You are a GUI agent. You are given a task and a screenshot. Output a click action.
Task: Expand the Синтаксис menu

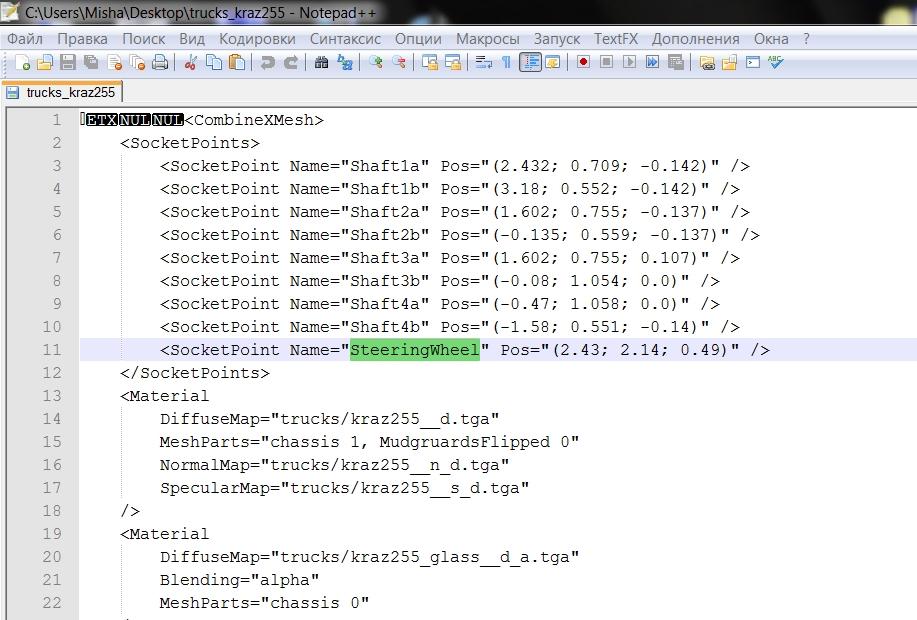tap(345, 38)
